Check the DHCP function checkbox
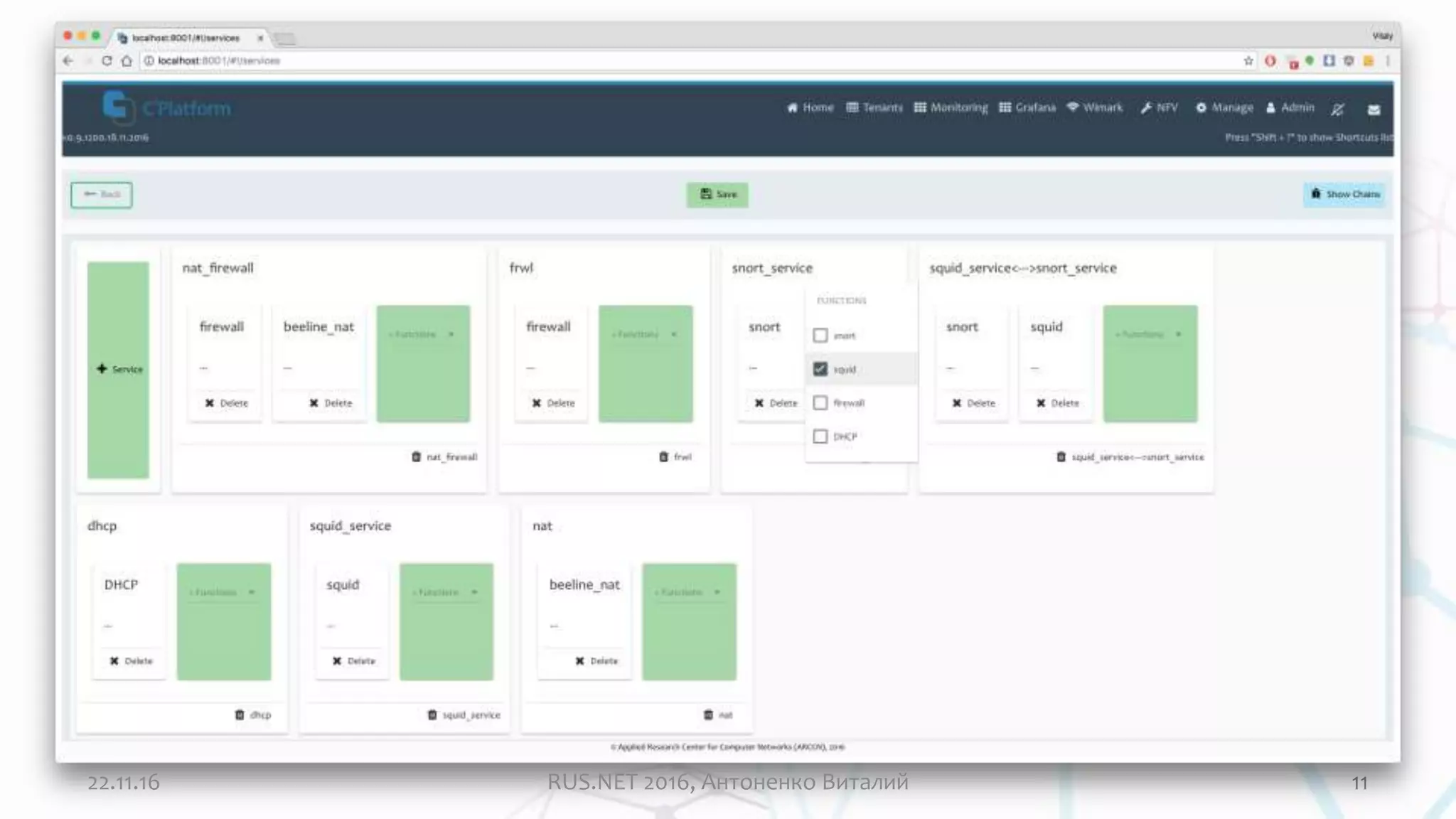 pos(820,437)
